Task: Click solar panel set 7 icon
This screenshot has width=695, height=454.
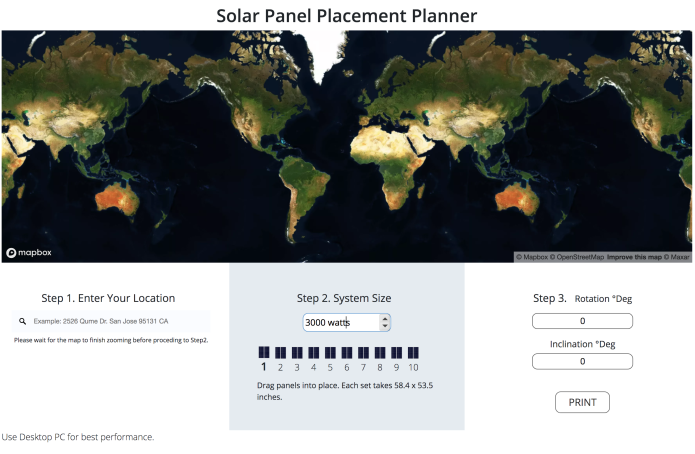Action: point(363,353)
